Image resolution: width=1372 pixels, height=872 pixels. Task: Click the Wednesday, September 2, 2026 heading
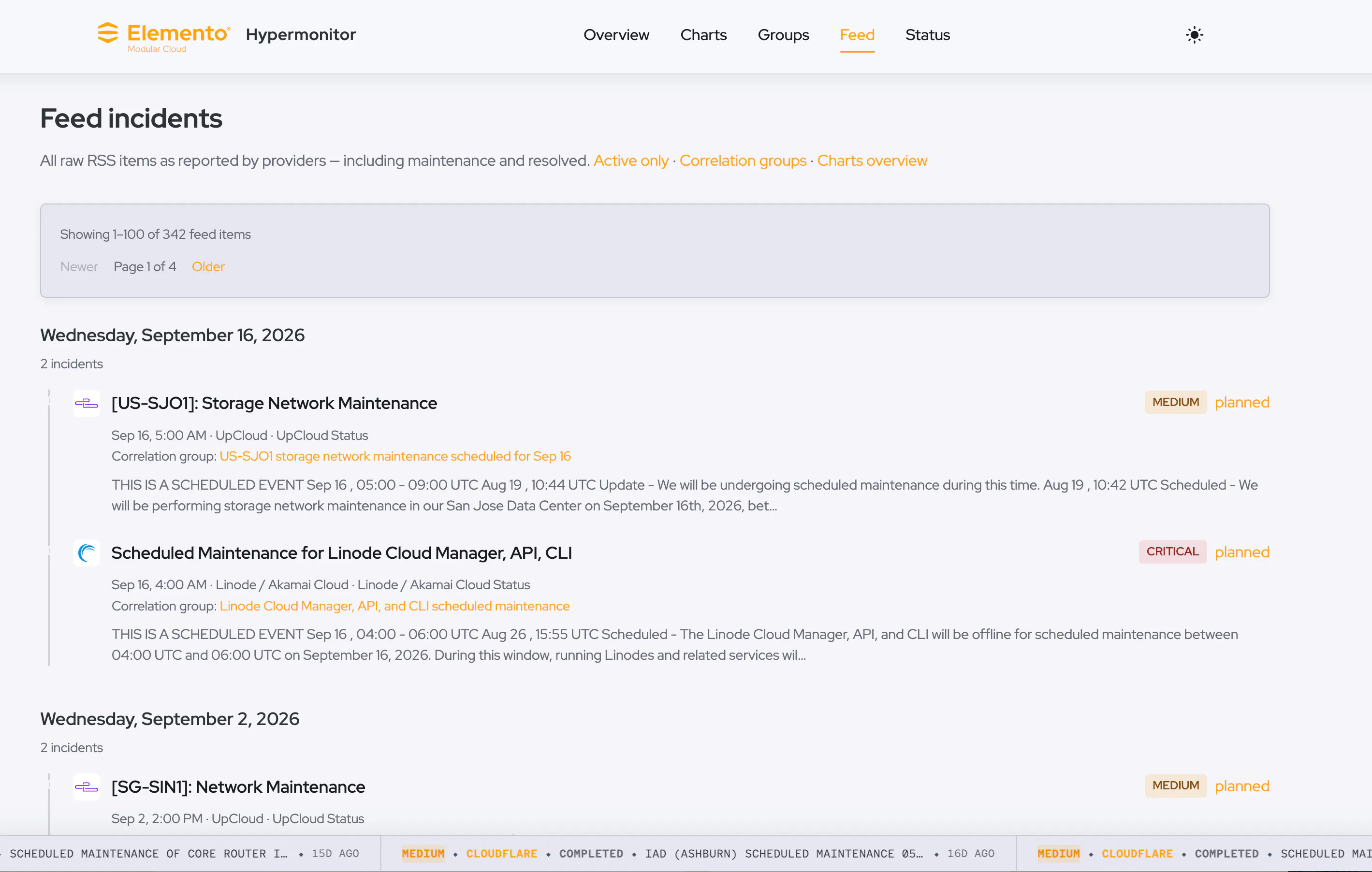click(x=169, y=719)
